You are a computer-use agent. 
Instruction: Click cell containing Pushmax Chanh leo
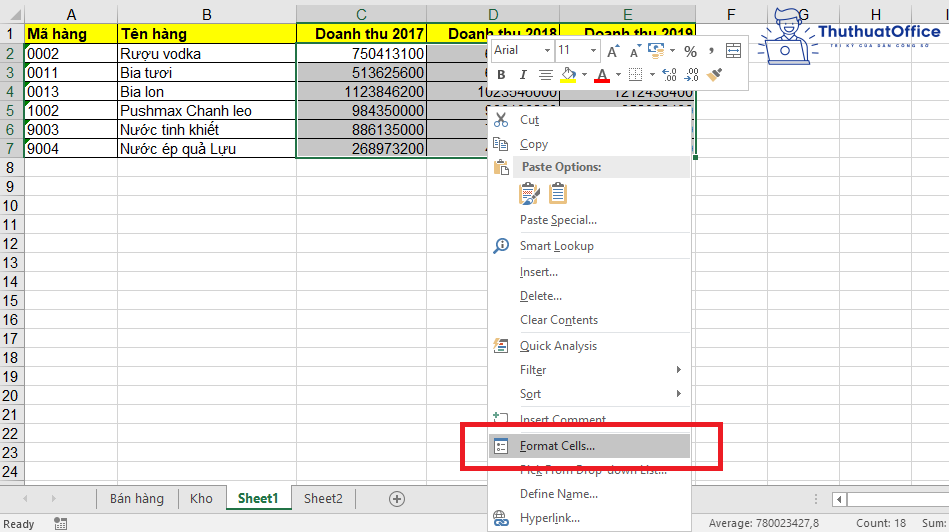coord(206,111)
